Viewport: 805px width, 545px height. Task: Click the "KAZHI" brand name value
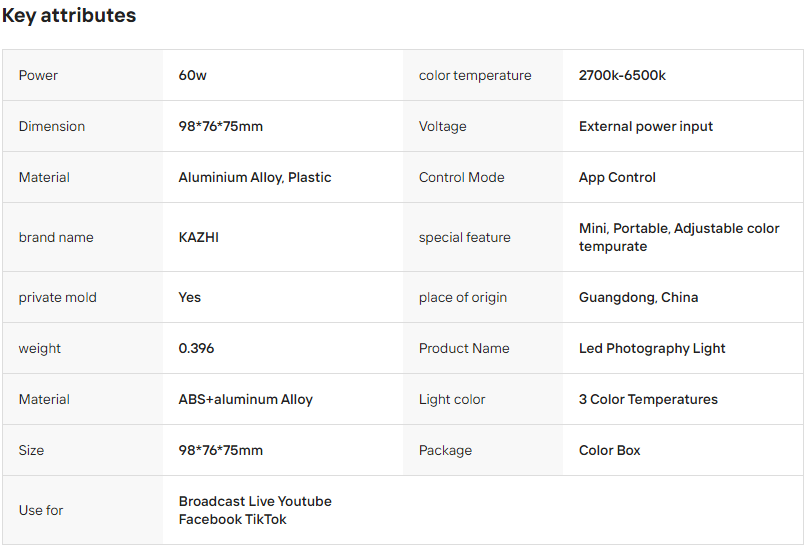coord(199,237)
